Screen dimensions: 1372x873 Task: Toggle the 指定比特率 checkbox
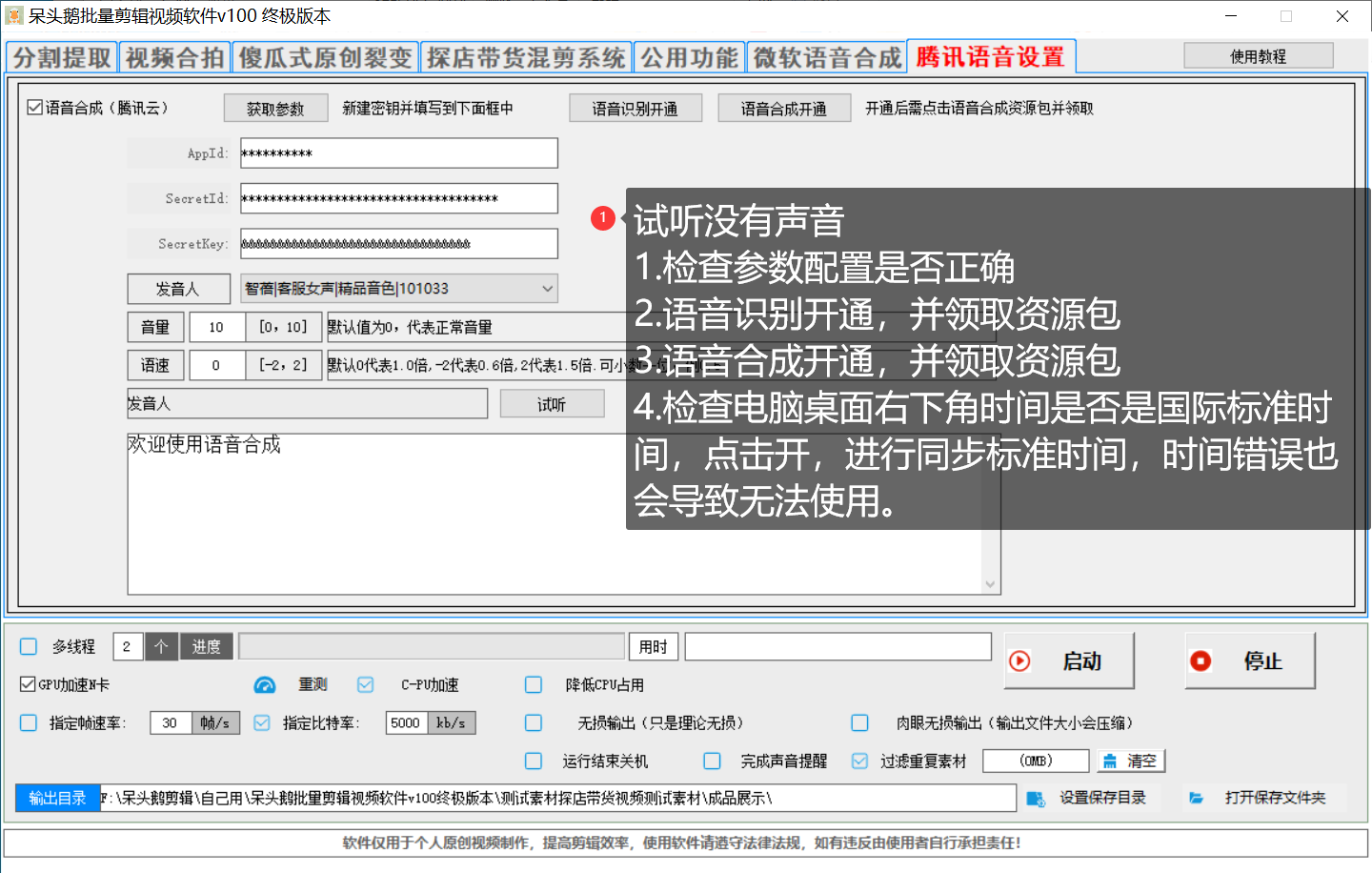coord(262,722)
